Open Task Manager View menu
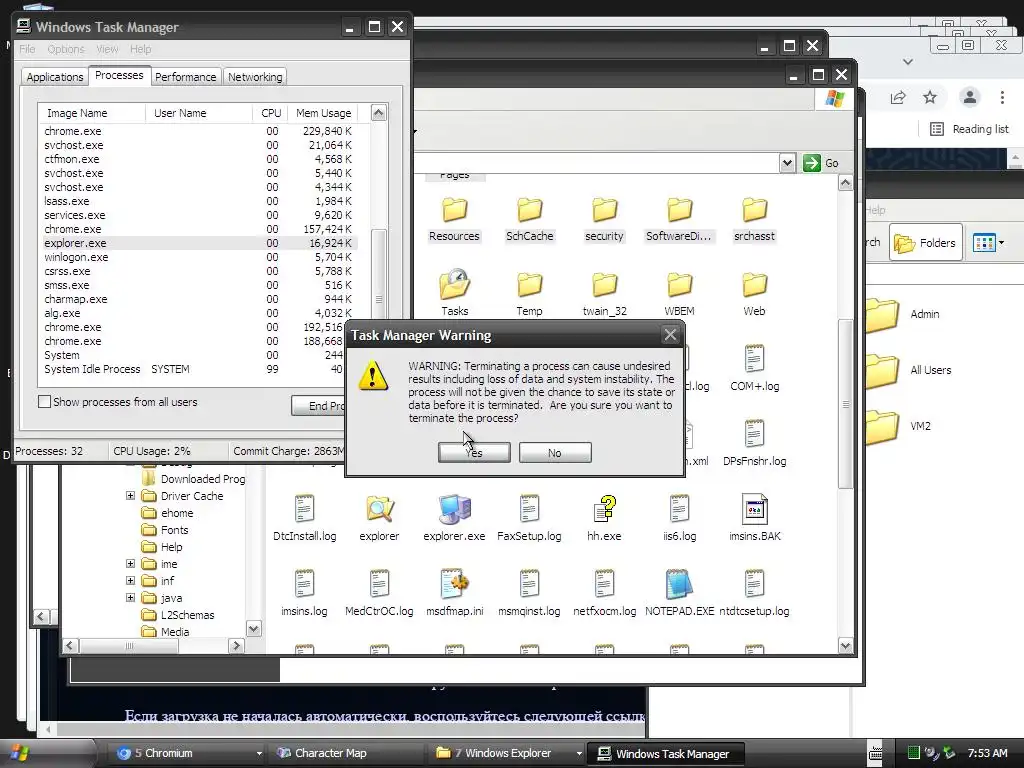 tap(107, 49)
